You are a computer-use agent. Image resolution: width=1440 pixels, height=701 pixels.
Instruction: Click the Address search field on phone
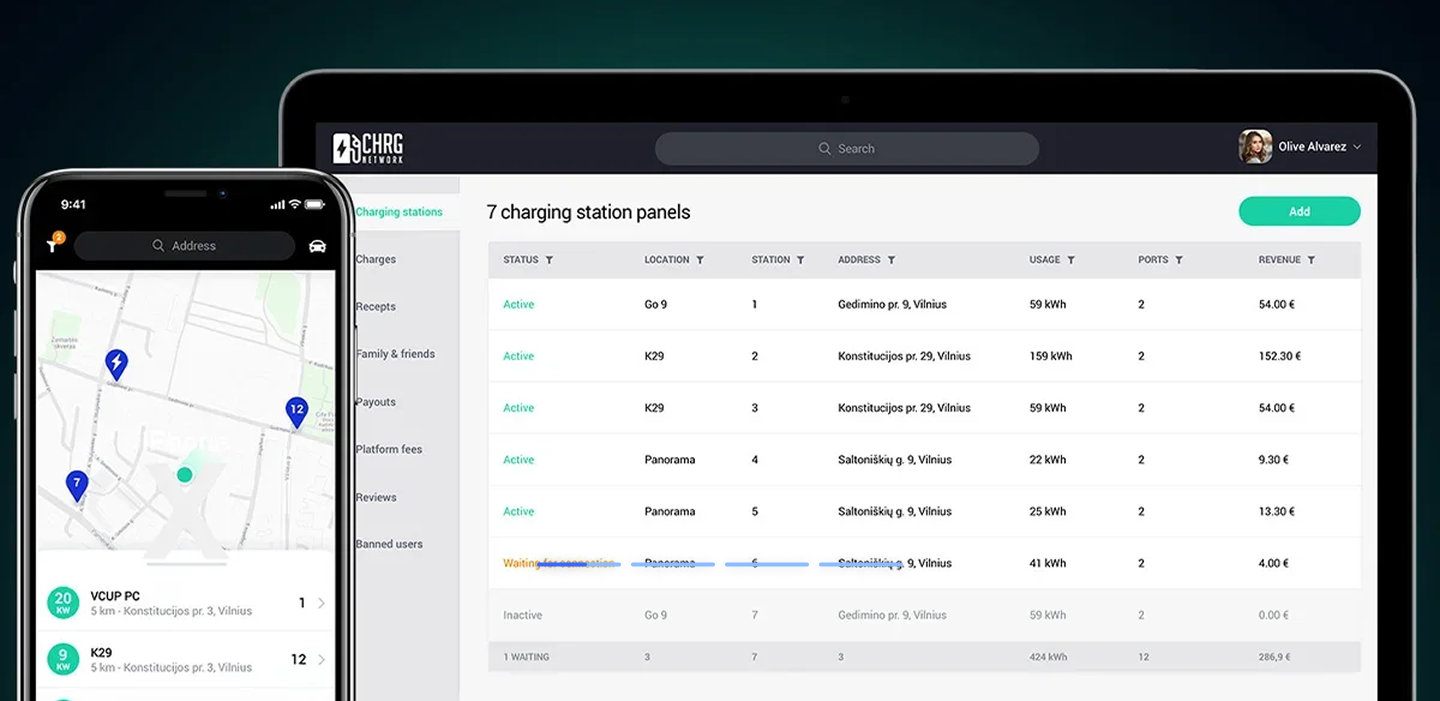tap(184, 246)
